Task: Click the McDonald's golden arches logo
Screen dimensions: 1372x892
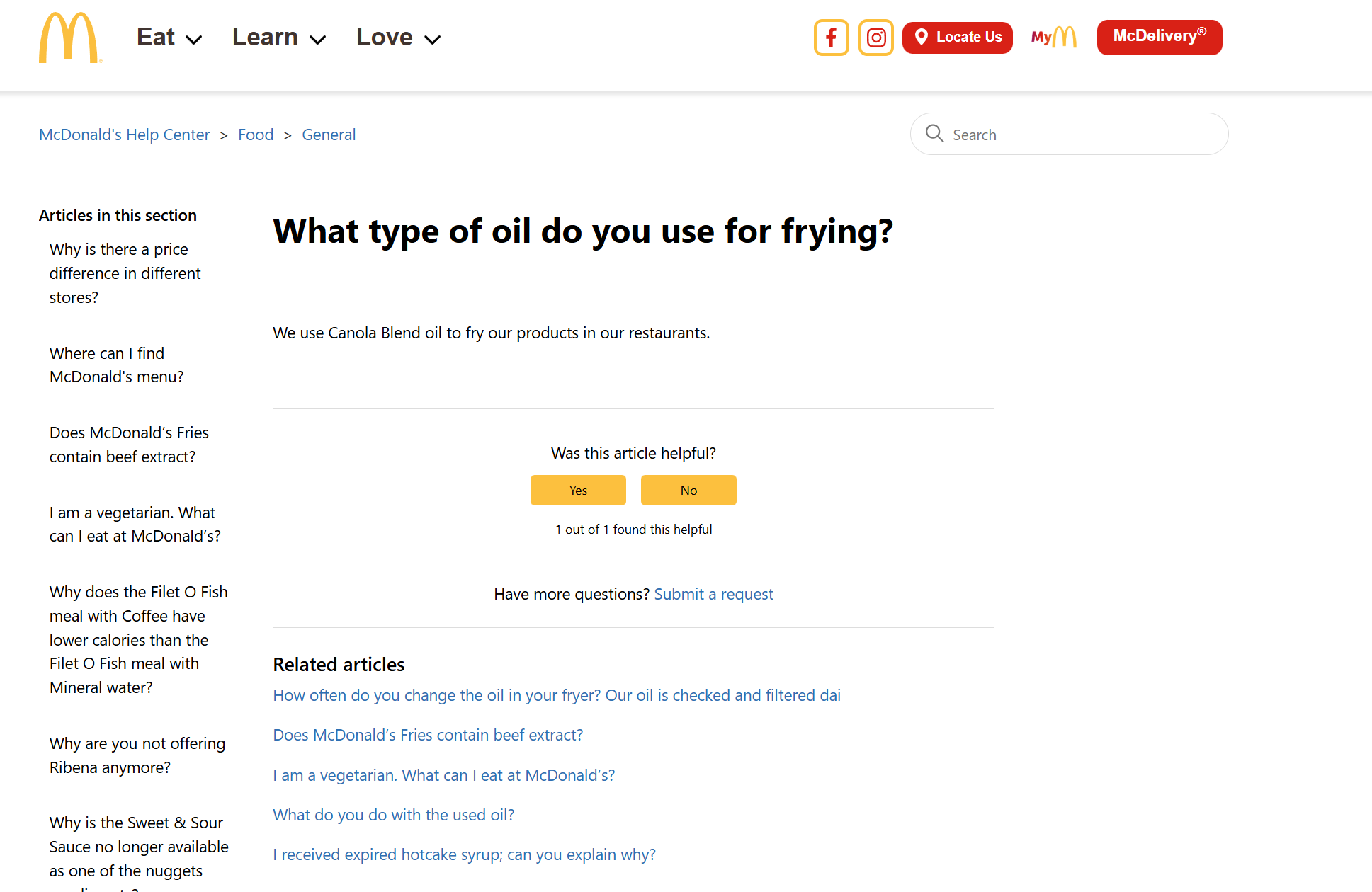Action: (x=70, y=38)
